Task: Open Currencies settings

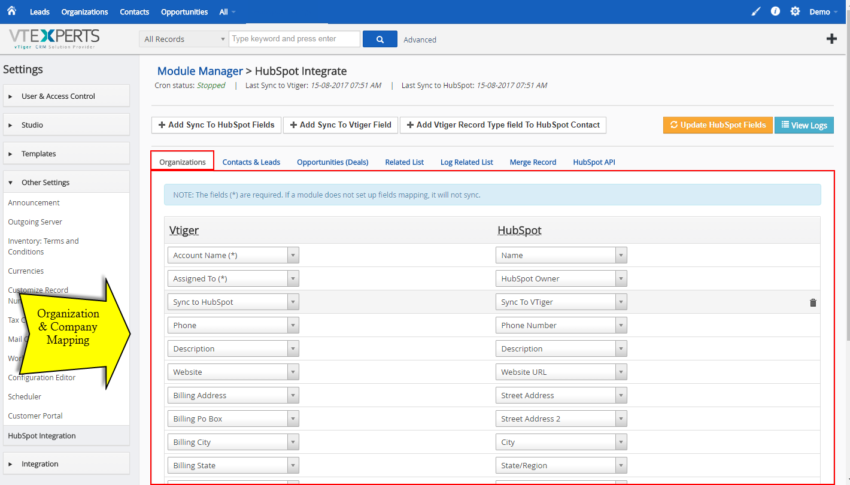Action: coord(25,271)
